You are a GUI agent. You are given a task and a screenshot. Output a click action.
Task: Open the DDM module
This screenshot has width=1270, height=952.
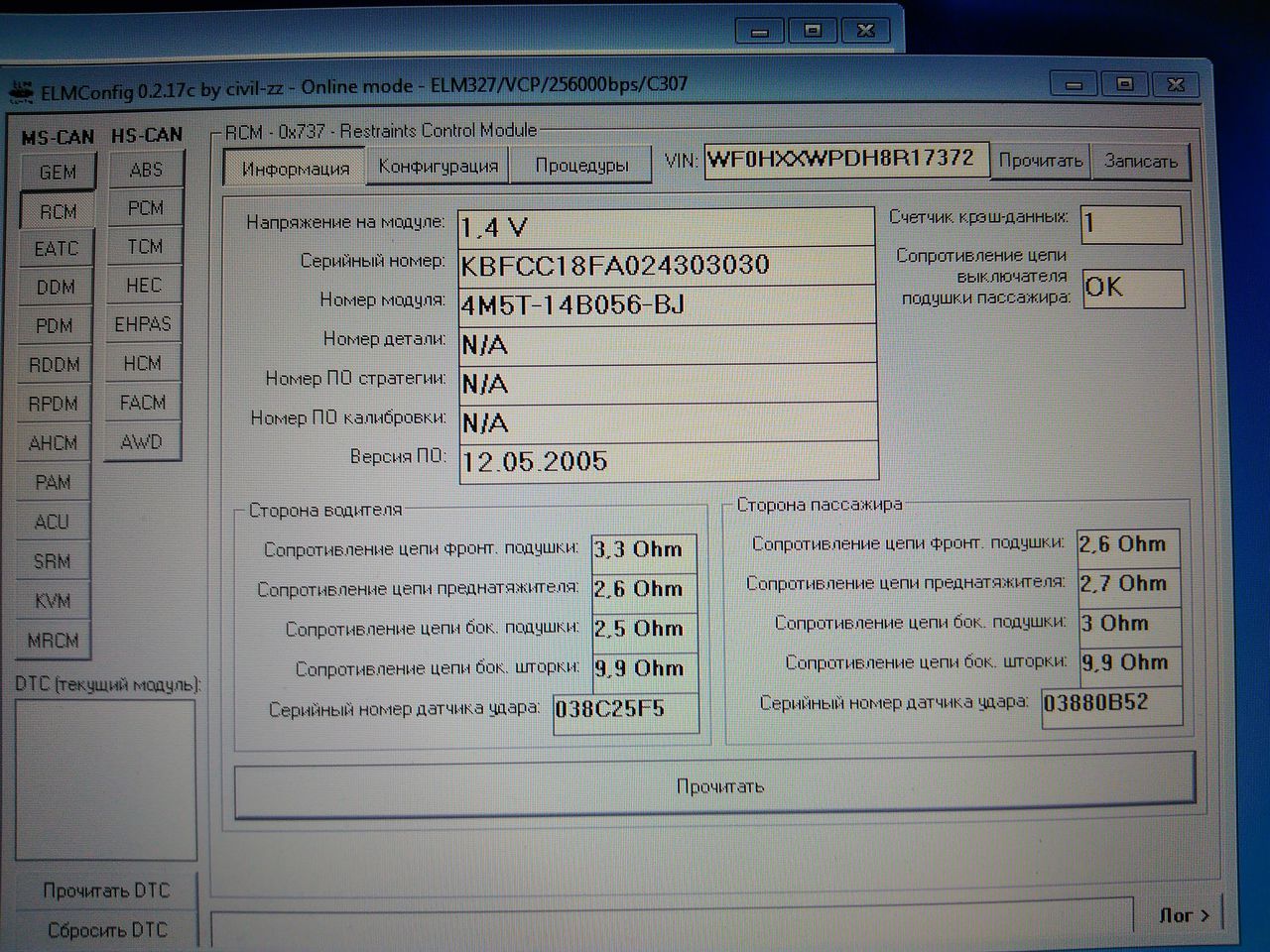[55, 288]
